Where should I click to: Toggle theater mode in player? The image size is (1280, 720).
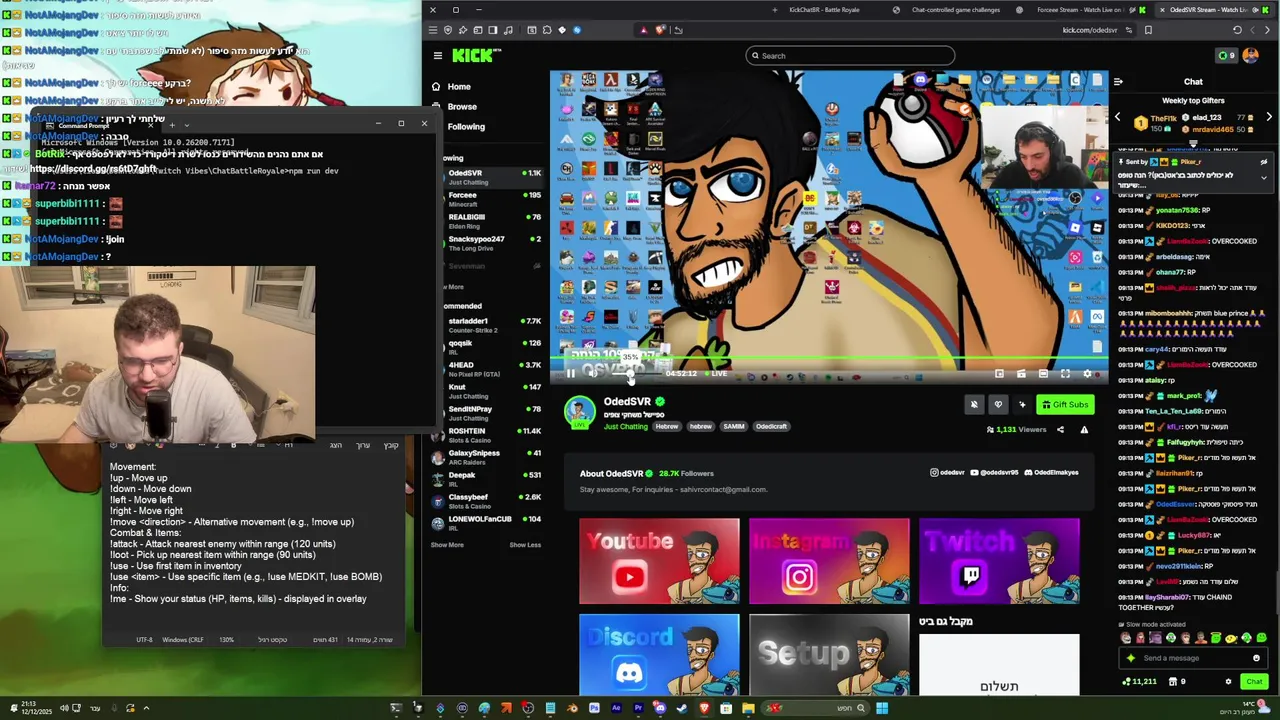[x=1043, y=374]
